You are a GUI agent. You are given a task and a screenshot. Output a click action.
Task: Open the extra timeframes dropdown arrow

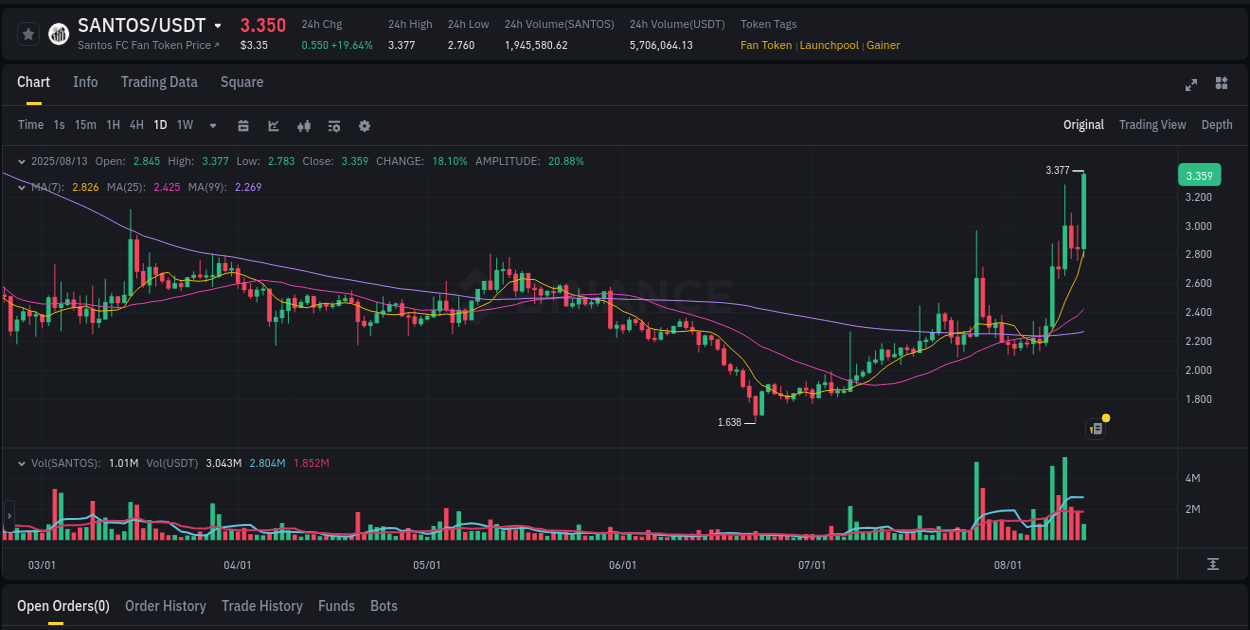[211, 126]
